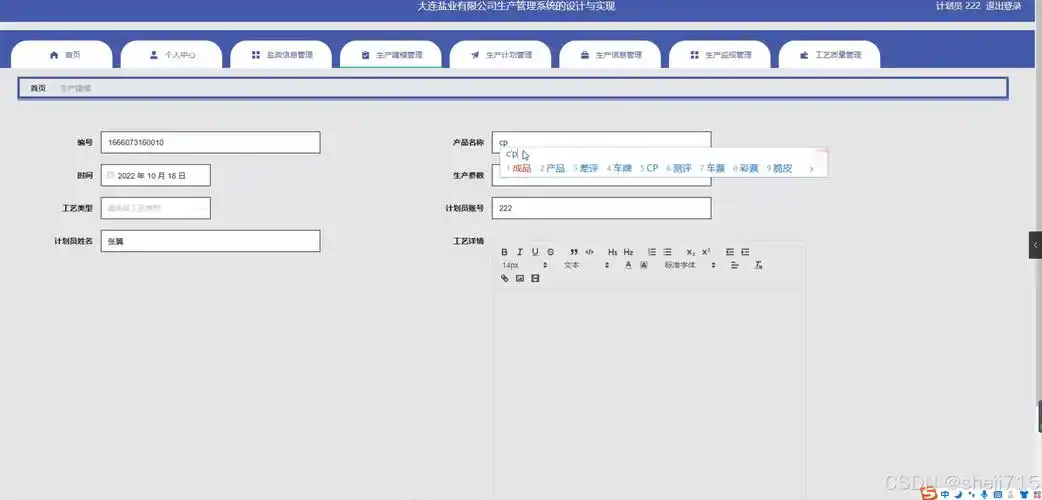The image size is (1042, 500).
Task: Open the 工艺类型 select dropdown
Action: tap(155, 208)
